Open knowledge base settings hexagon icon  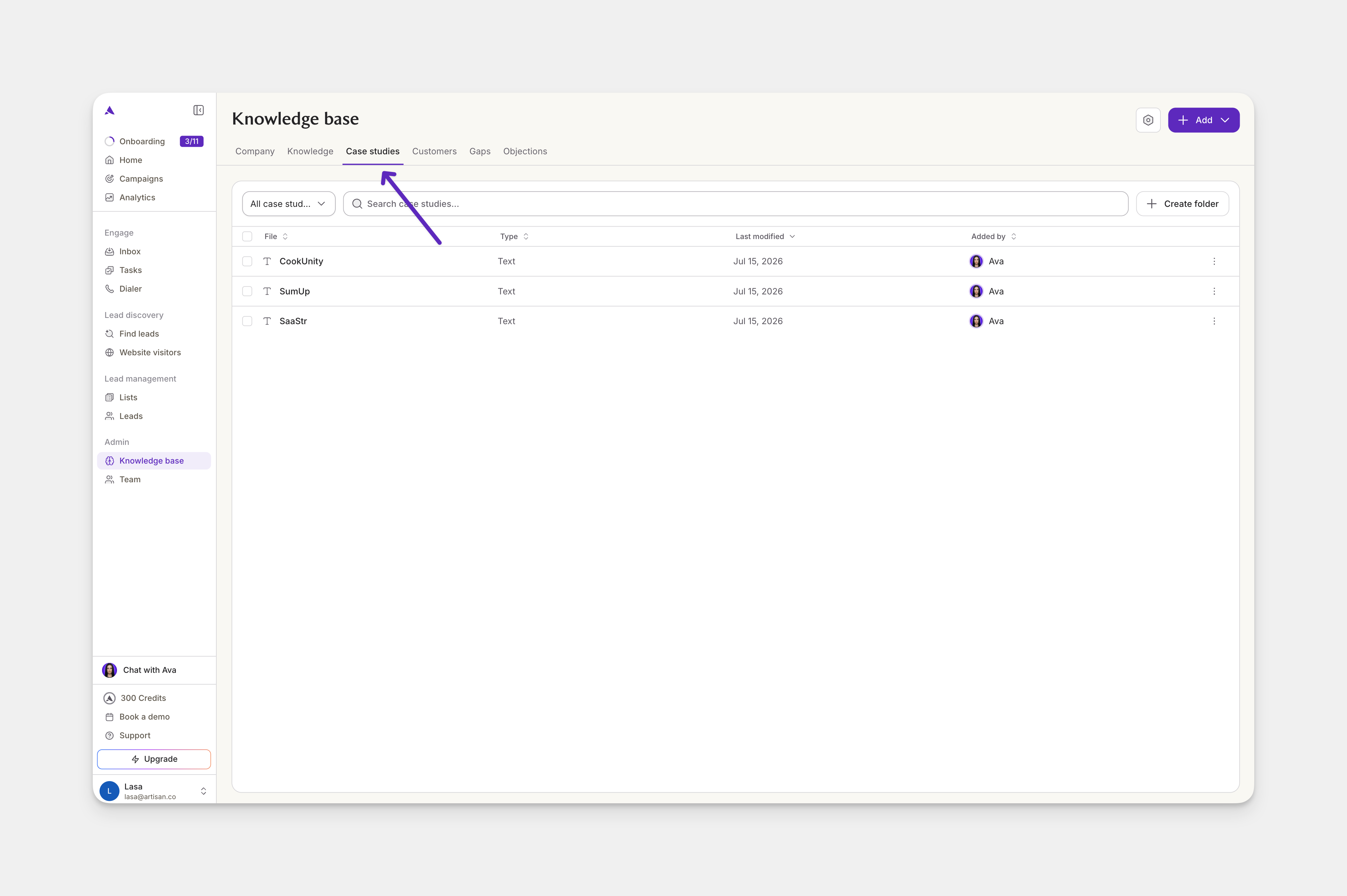point(1148,120)
